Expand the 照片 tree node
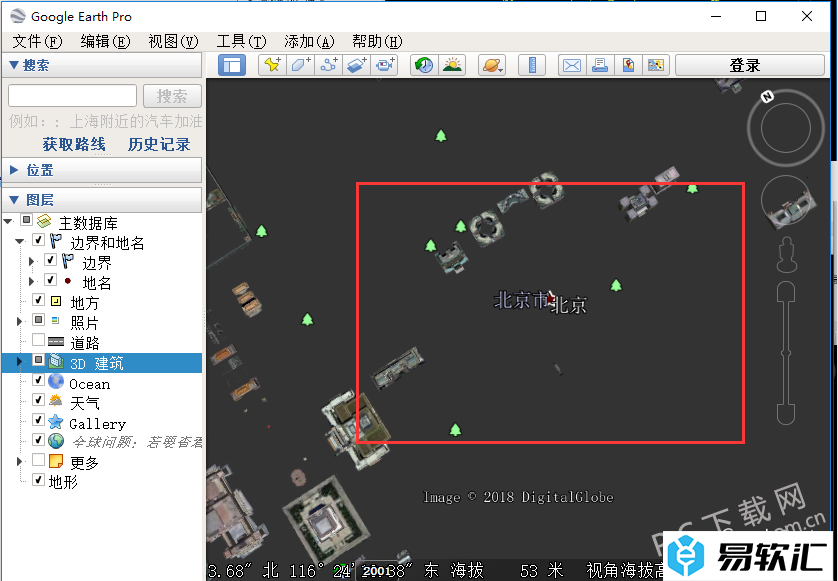838x581 pixels. [x=19, y=321]
